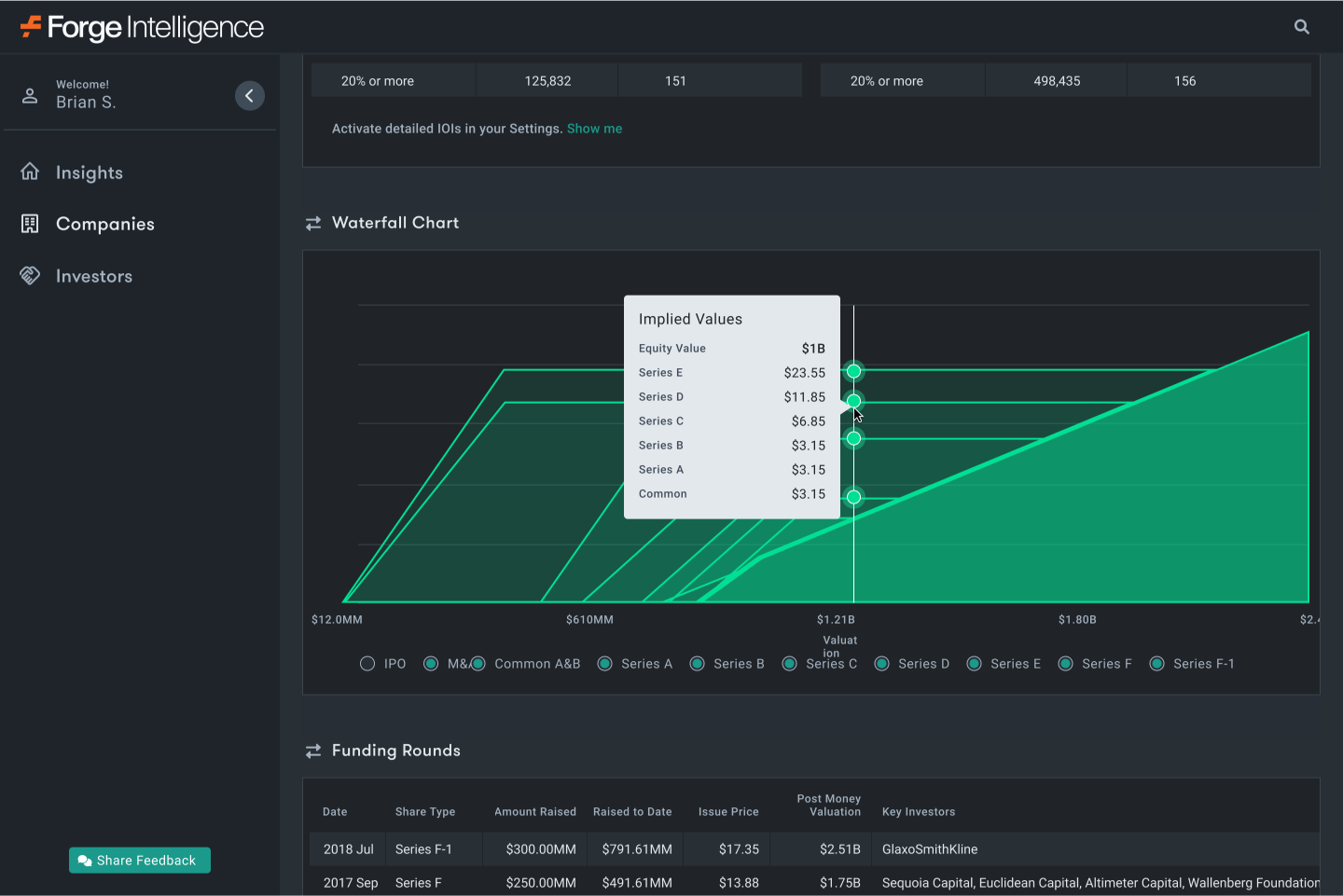Image resolution: width=1343 pixels, height=896 pixels.
Task: Hide the Series F-1 series from the chart
Action: click(x=1157, y=663)
